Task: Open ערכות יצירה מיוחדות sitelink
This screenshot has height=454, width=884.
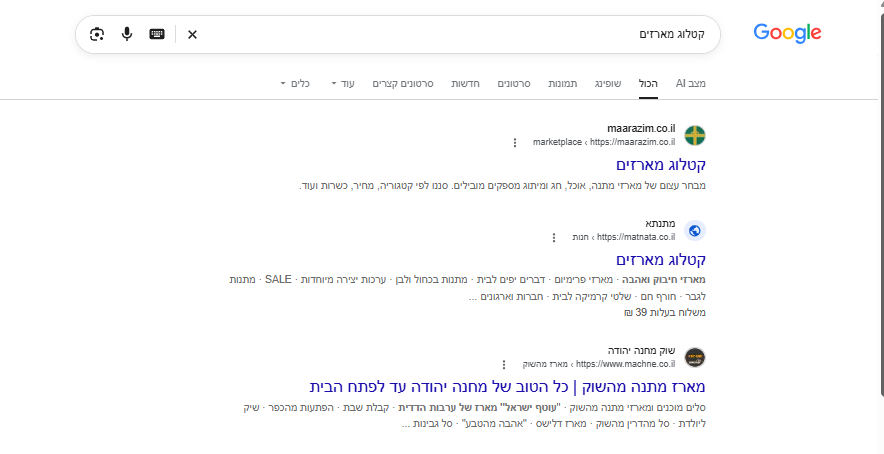Action: tap(342, 280)
